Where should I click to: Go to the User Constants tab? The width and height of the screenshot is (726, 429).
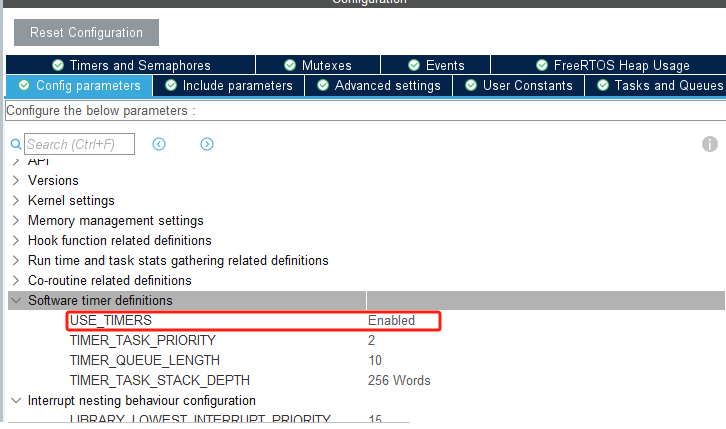pos(519,86)
